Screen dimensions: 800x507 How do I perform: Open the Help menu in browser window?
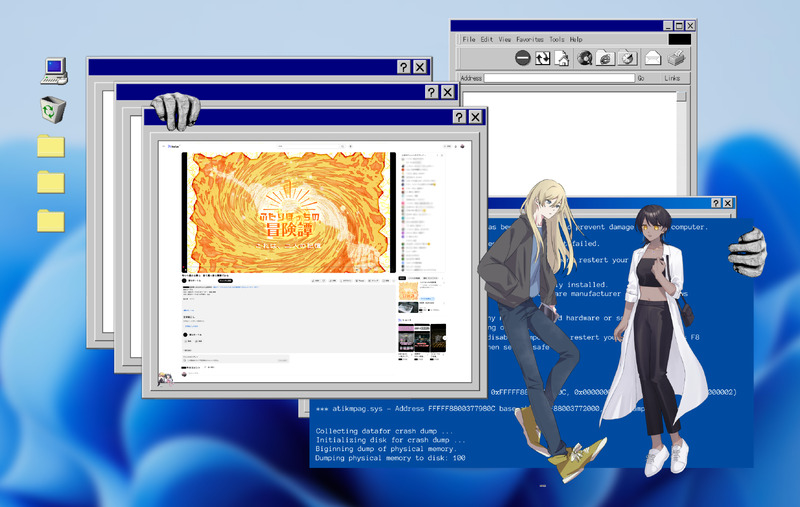click(576, 39)
